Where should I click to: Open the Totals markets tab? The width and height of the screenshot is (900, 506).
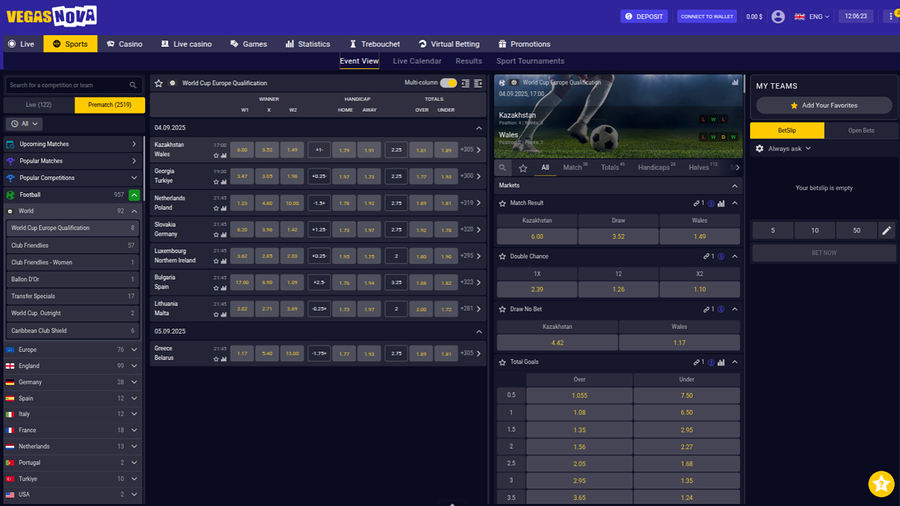(x=612, y=168)
